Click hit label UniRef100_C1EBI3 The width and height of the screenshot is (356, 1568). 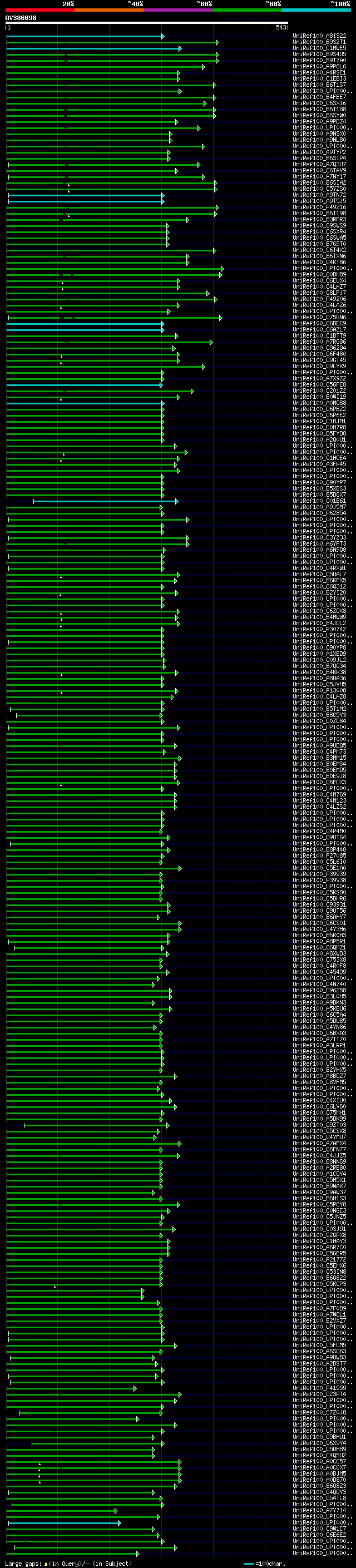[319, 78]
